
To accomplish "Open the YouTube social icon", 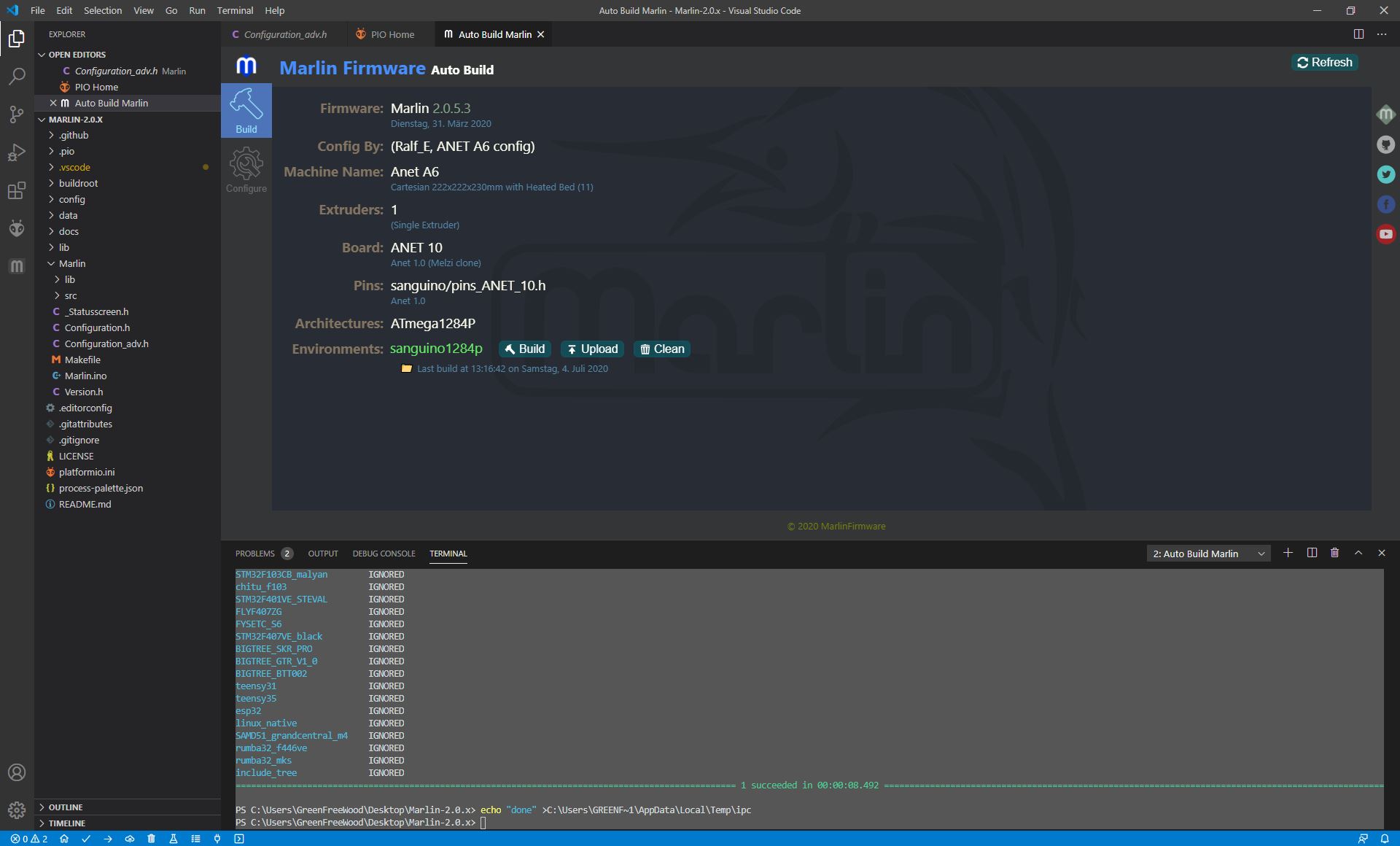I will pyautogui.click(x=1385, y=234).
